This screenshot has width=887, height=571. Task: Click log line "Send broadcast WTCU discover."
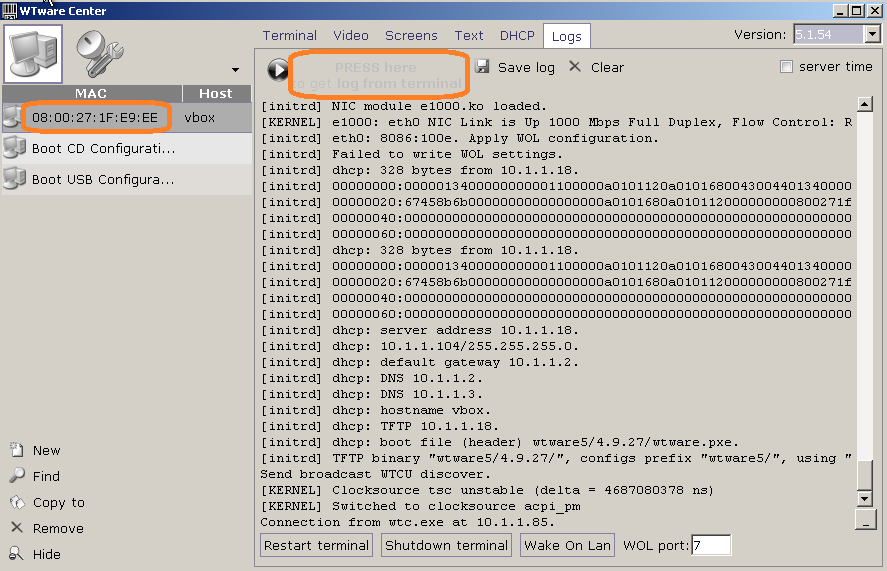click(376, 474)
